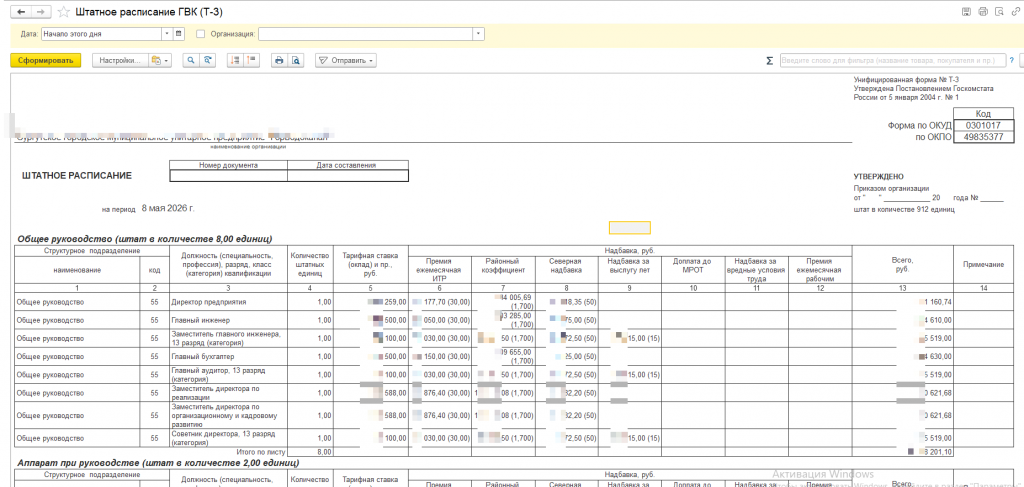Screen dimensions: 1024x487
Task: Click the 'Районный коэффициент' column header
Action: click(x=502, y=265)
